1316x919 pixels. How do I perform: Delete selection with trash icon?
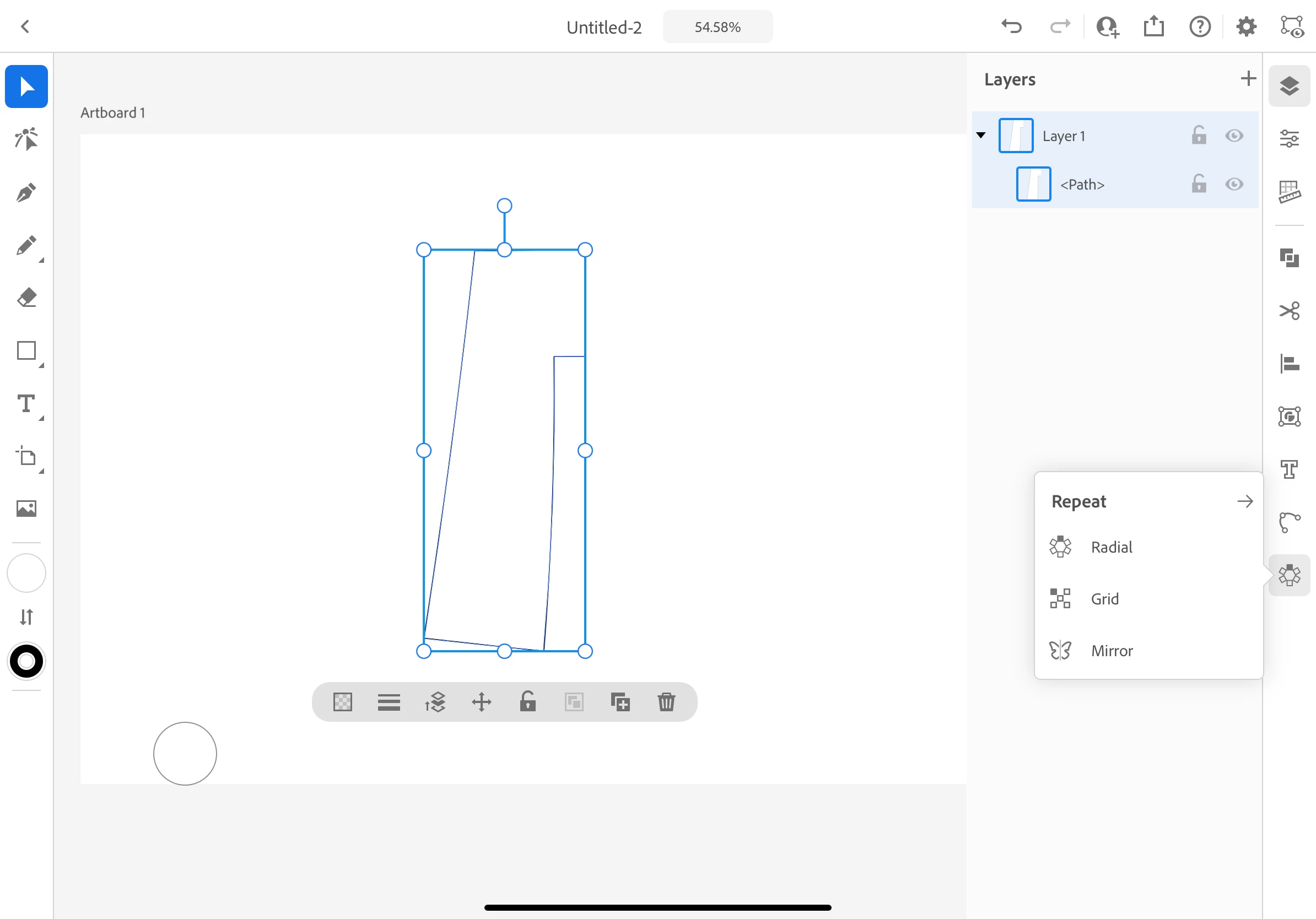point(666,702)
